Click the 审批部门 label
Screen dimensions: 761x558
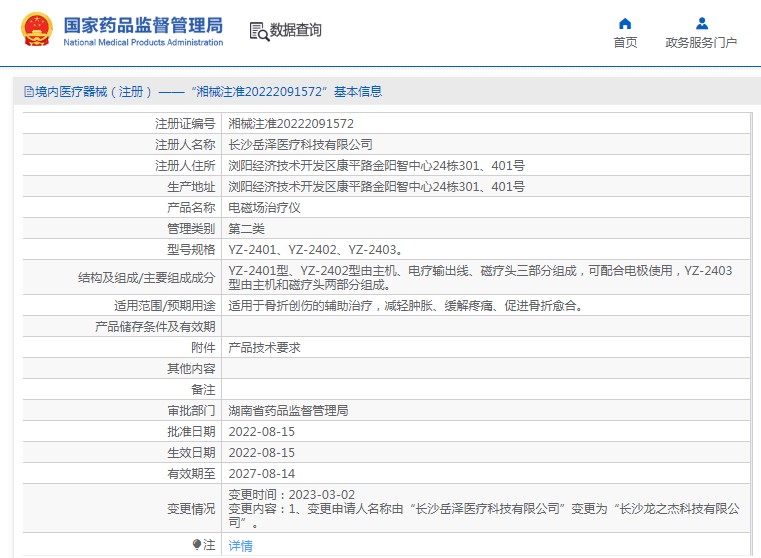[191, 410]
